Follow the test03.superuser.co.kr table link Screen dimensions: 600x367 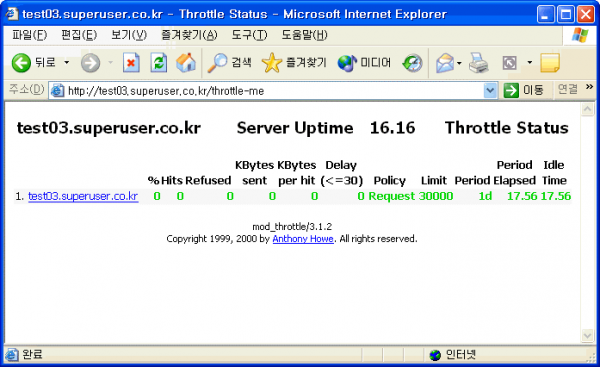[83, 196]
